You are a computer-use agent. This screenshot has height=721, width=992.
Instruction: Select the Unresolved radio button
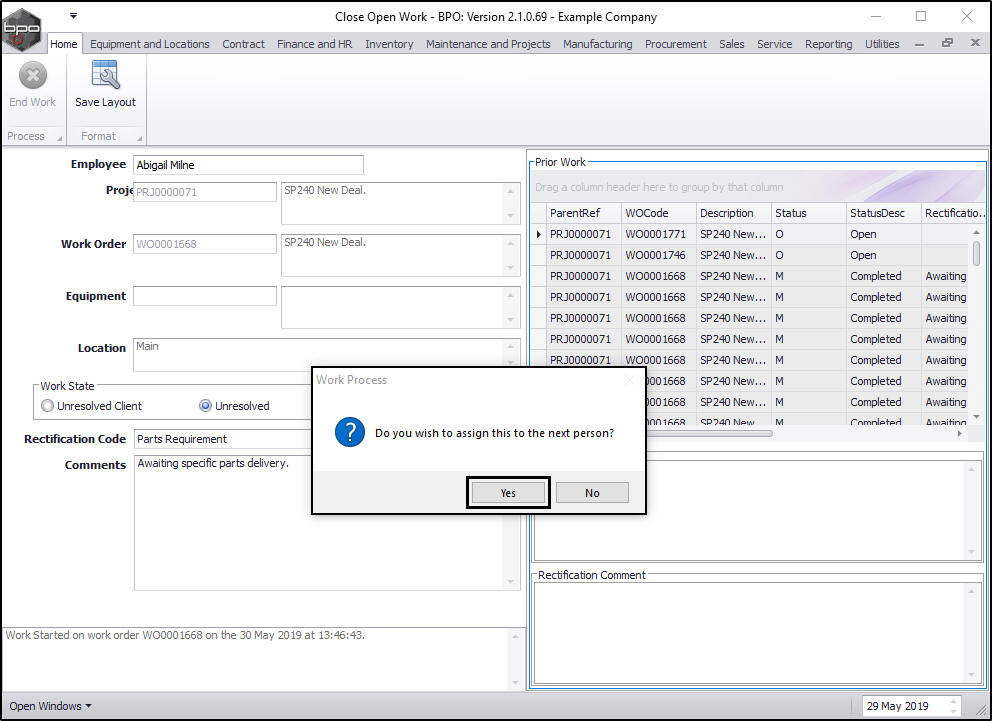tap(205, 406)
